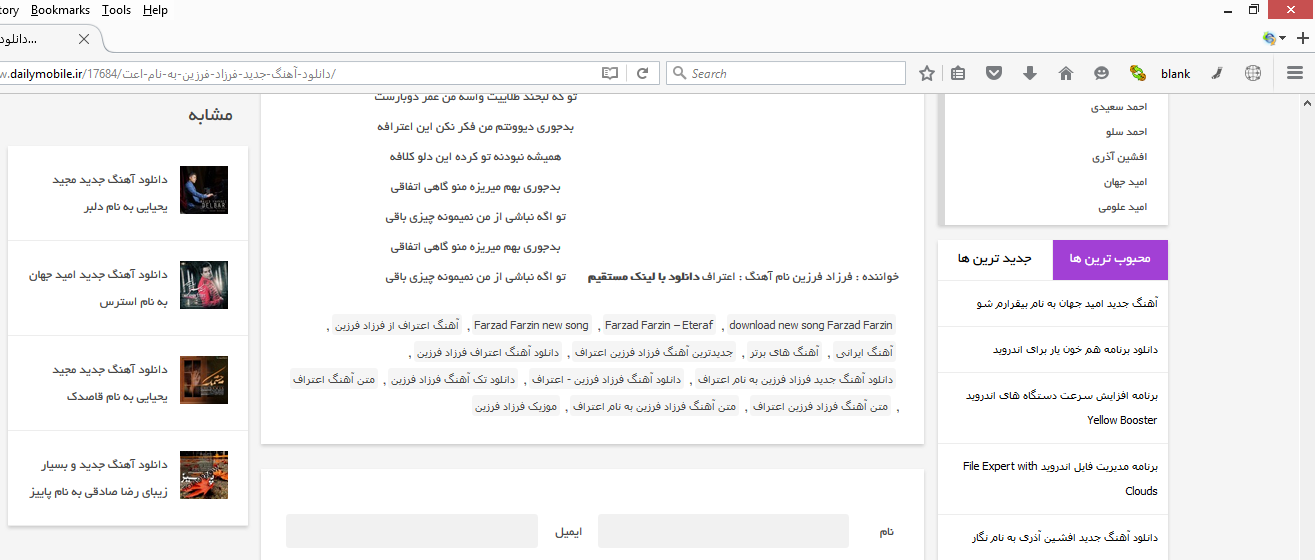This screenshot has width=1315, height=560.
Task: Open the Bookmarks menu
Action: [60, 10]
